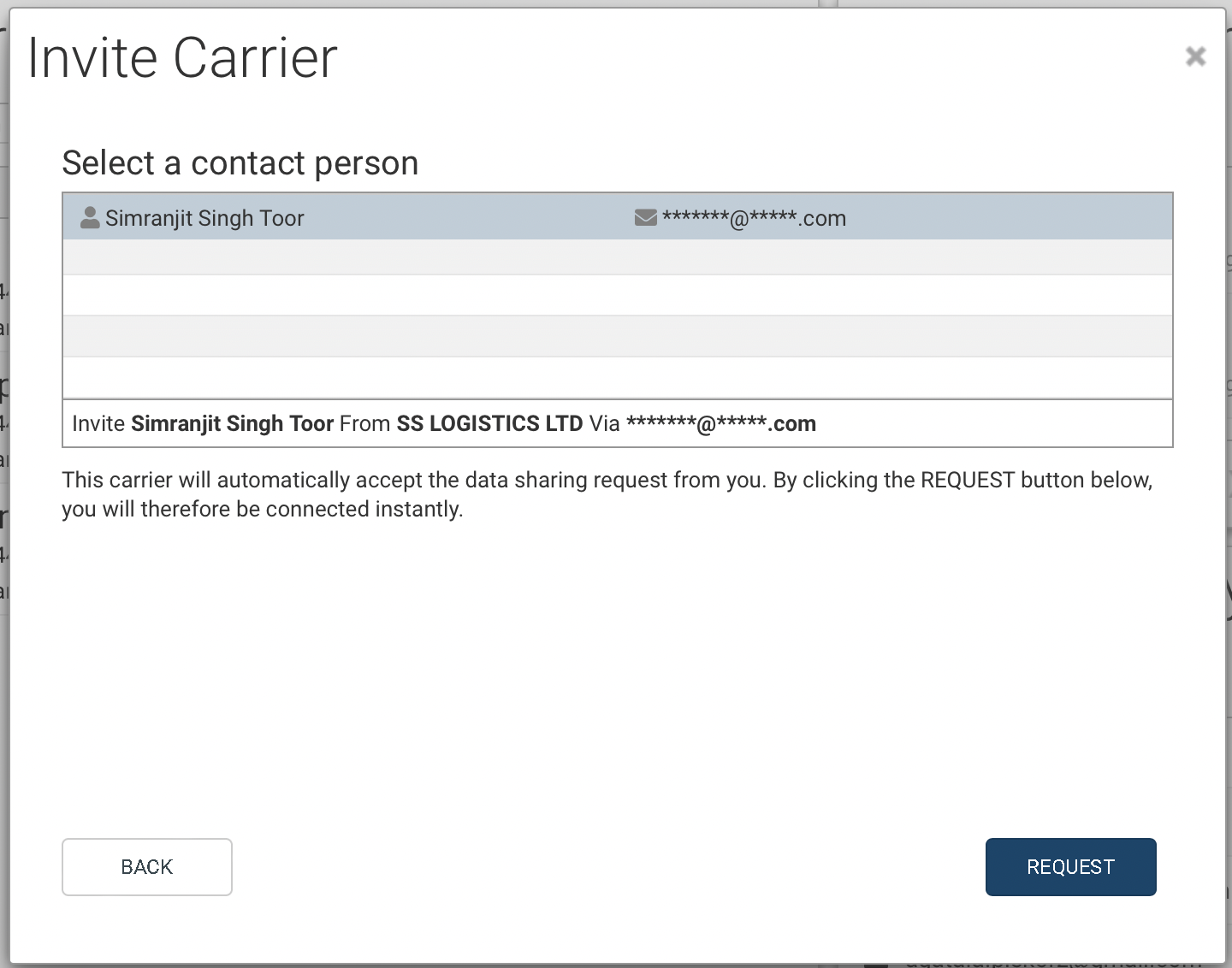The image size is (1232, 968).
Task: Click the contact person name Simranjit Singh Toor
Action: 204,218
